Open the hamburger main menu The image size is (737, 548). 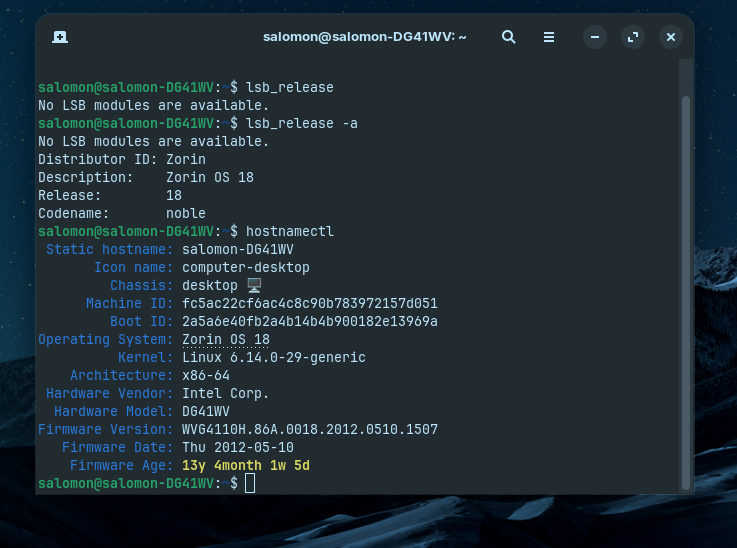tap(549, 37)
